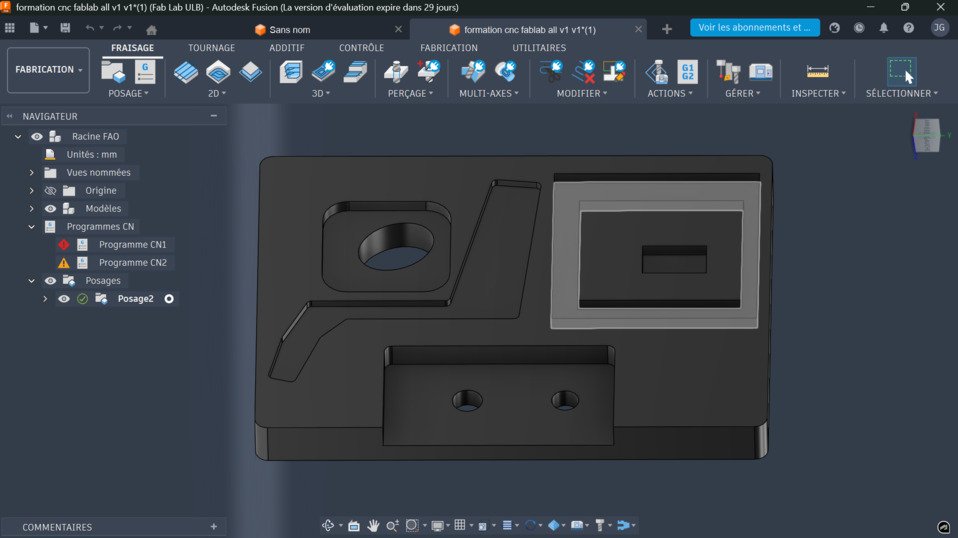Switch to the ADDITIF tab
Viewport: 958px width, 538px height.
[x=287, y=48]
